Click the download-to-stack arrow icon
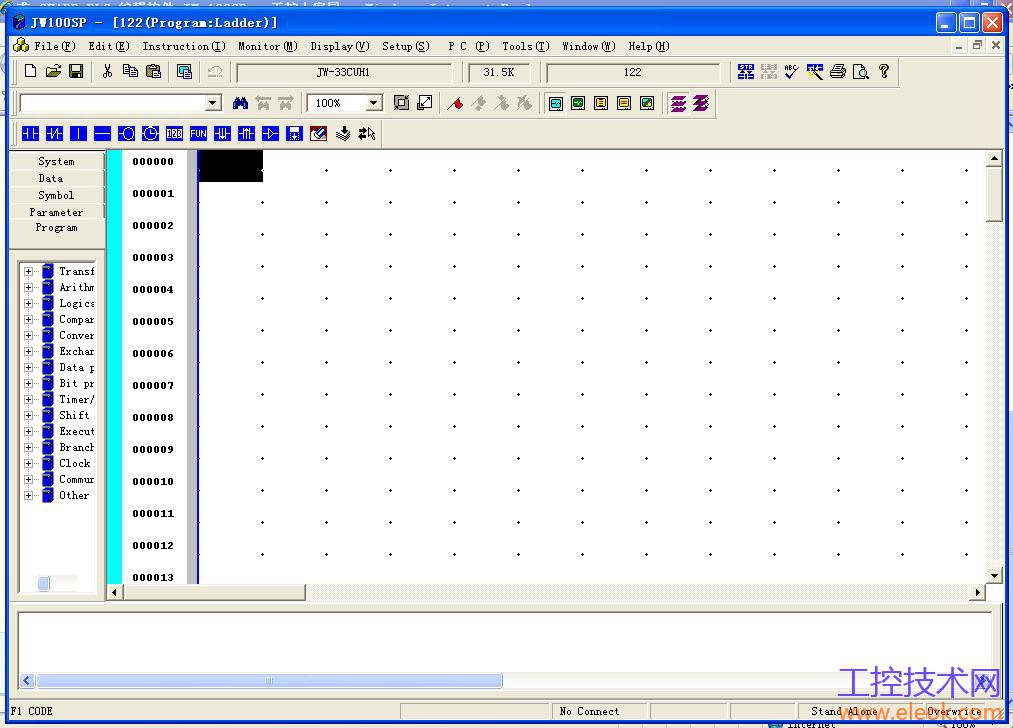This screenshot has width=1013, height=728. tap(343, 134)
